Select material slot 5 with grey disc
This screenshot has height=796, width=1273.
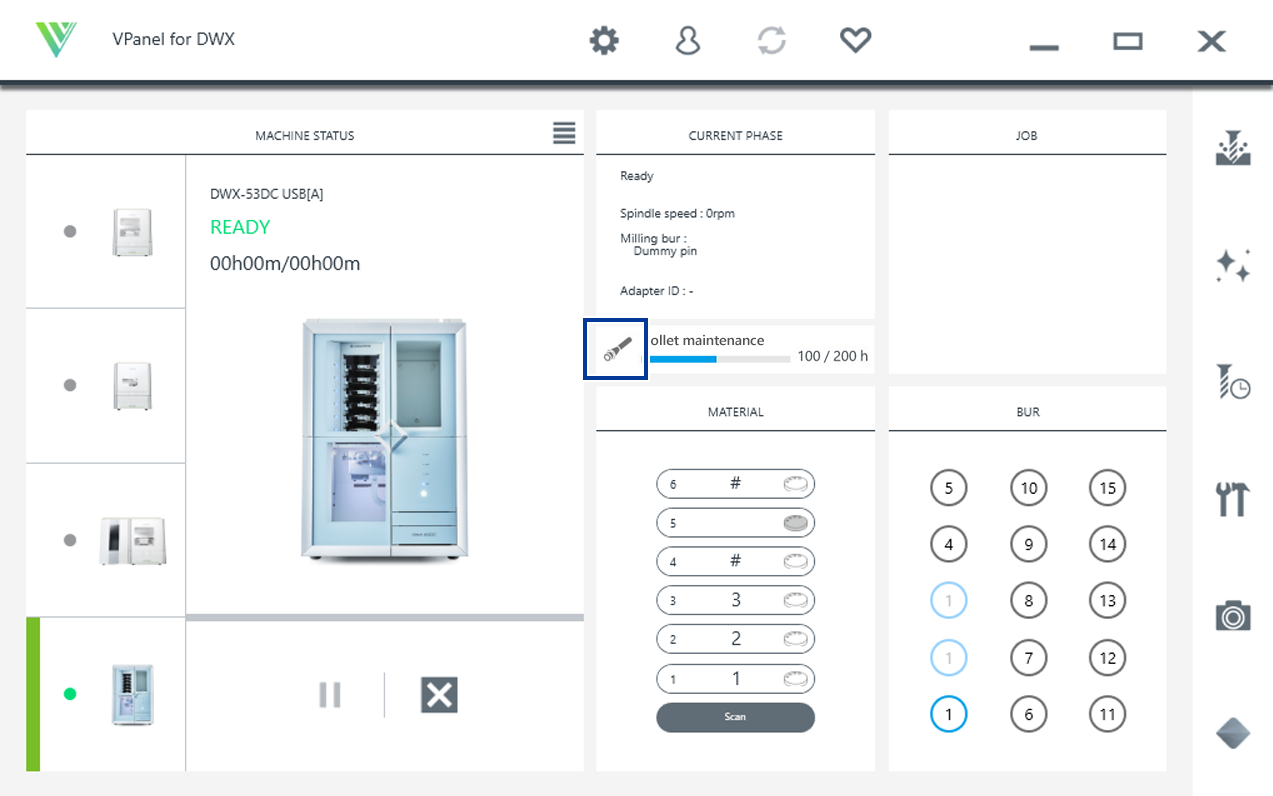(735, 522)
